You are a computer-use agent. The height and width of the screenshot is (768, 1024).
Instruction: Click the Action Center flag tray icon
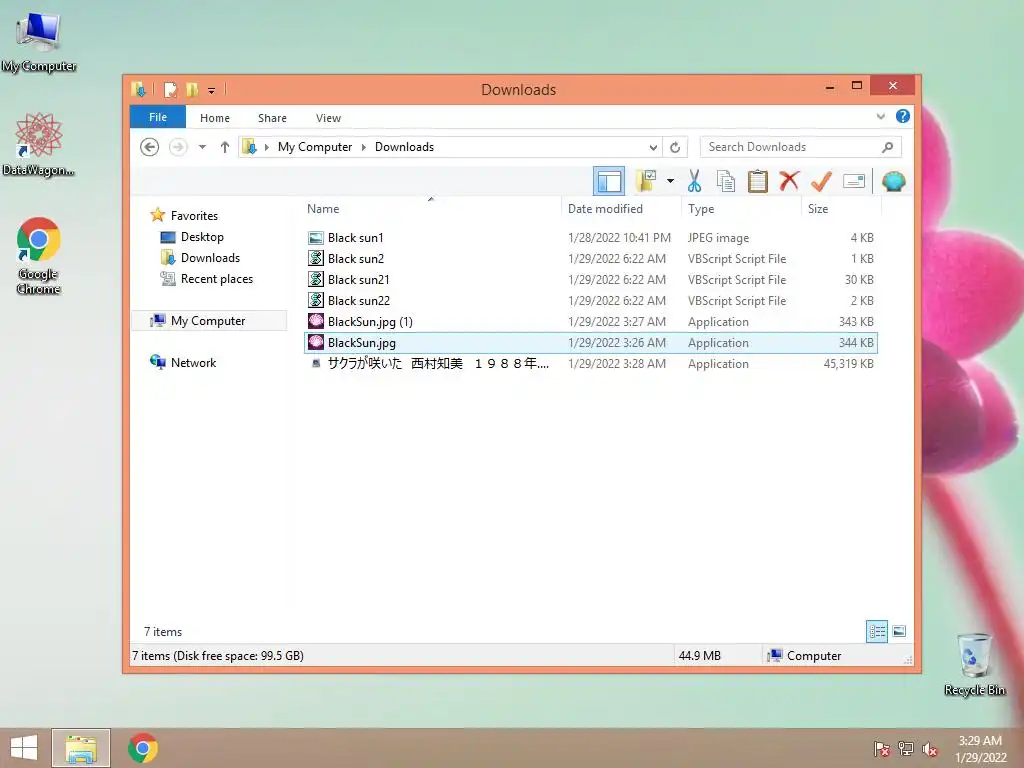[x=881, y=748]
